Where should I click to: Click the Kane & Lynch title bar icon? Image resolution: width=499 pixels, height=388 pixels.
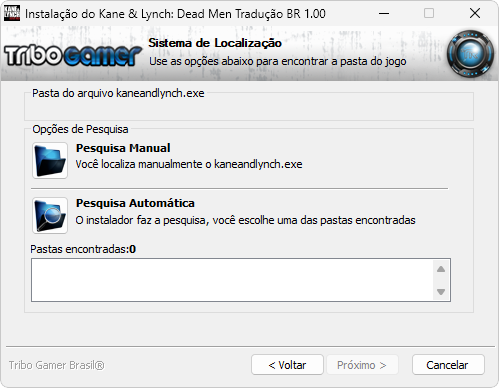[x=12, y=13]
